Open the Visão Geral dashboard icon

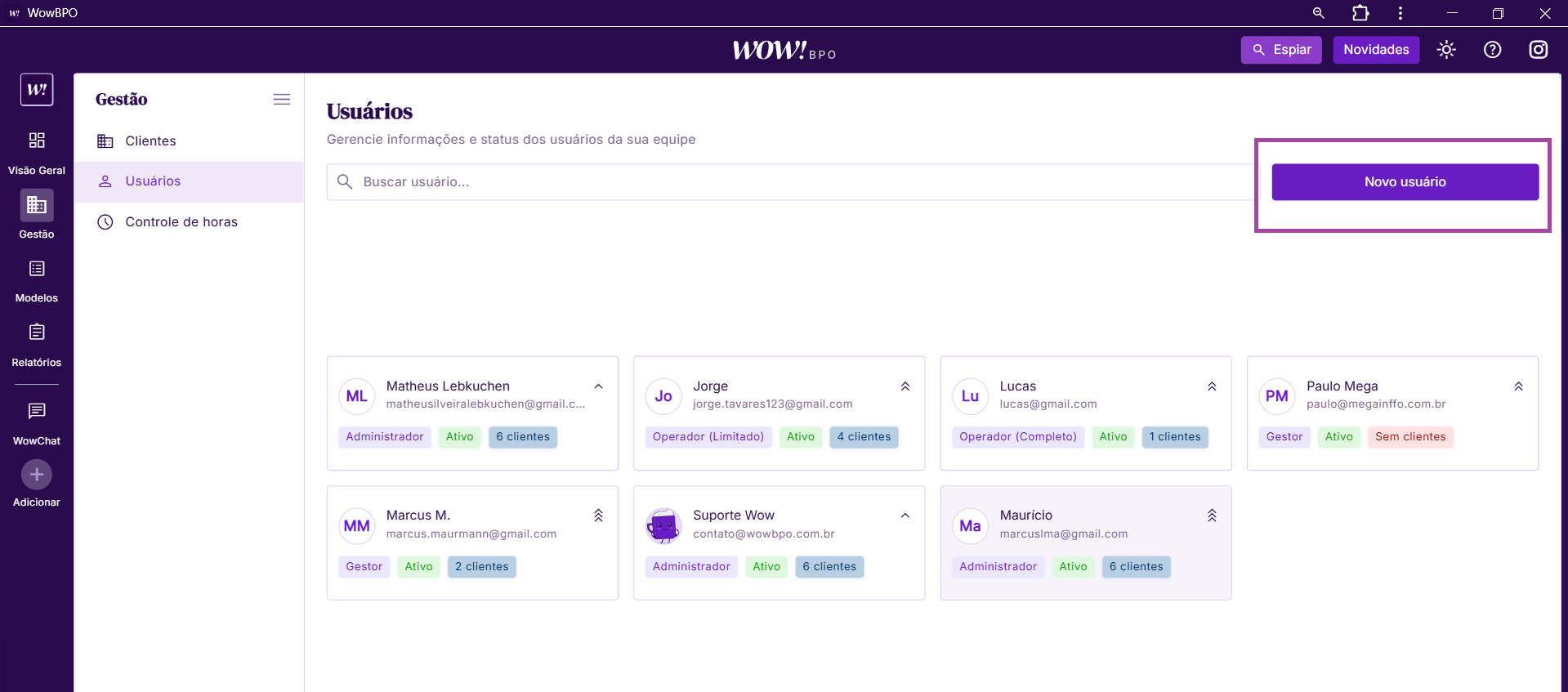37,141
